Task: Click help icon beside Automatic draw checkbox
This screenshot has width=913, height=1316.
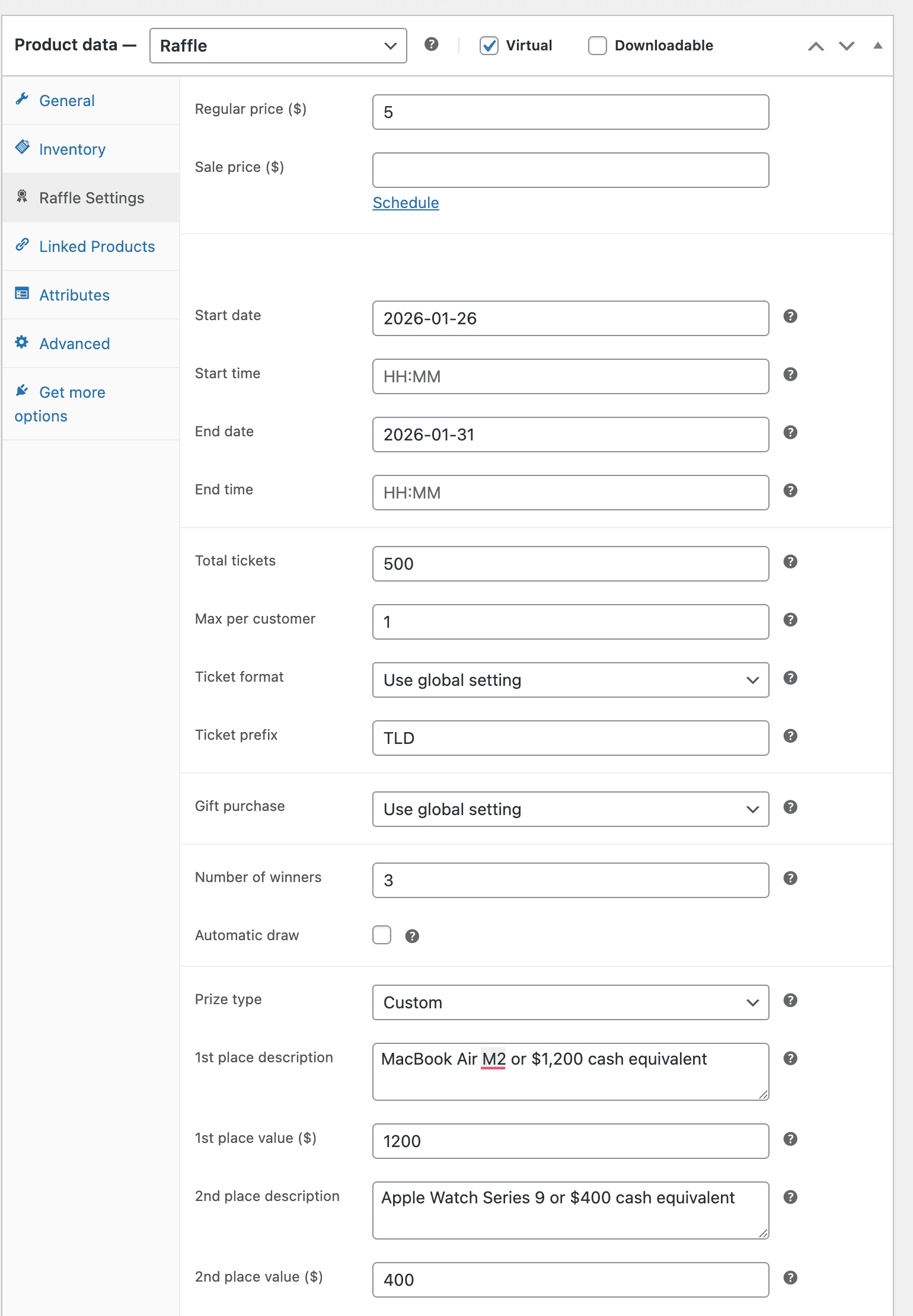Action: click(412, 937)
